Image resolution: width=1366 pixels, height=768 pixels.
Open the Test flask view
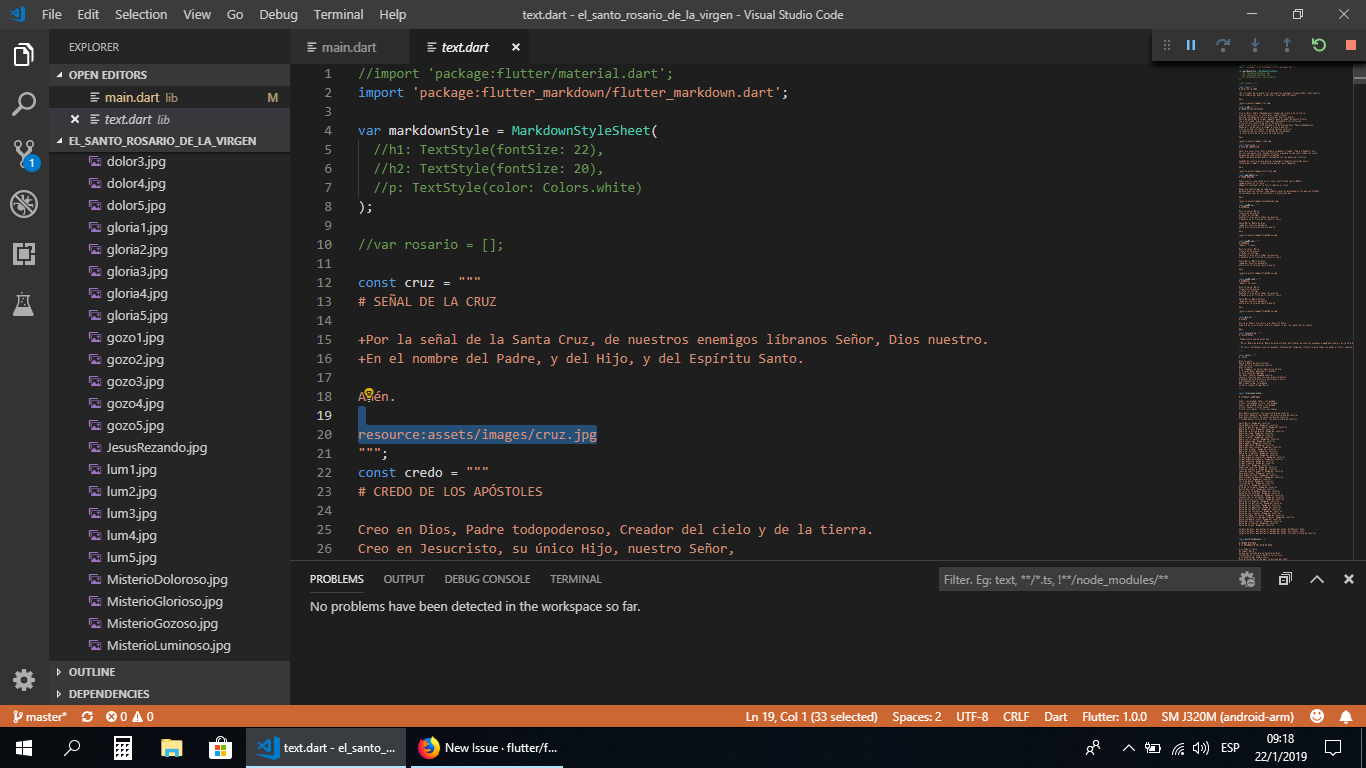coord(24,304)
